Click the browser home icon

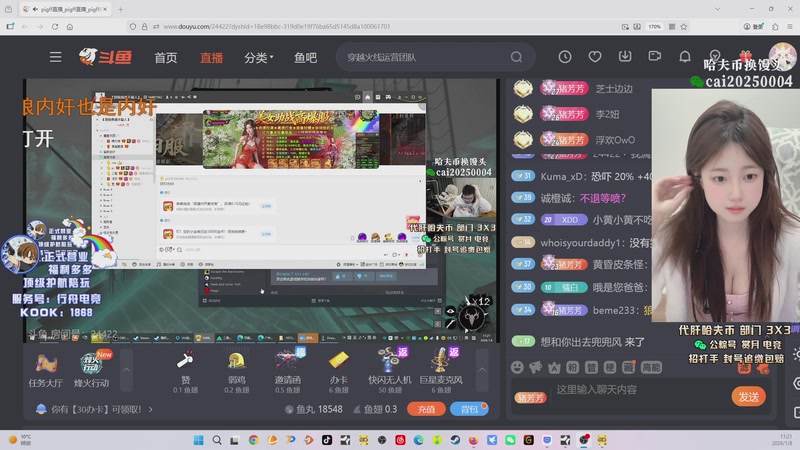pyautogui.click(x=70, y=27)
